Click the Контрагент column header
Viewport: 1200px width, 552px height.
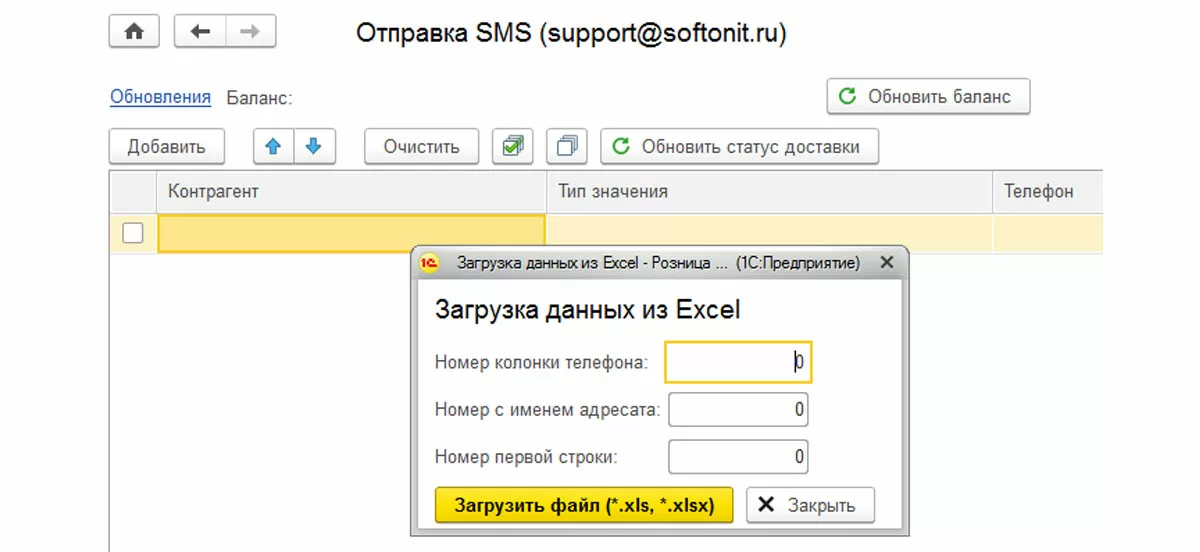pos(350,191)
